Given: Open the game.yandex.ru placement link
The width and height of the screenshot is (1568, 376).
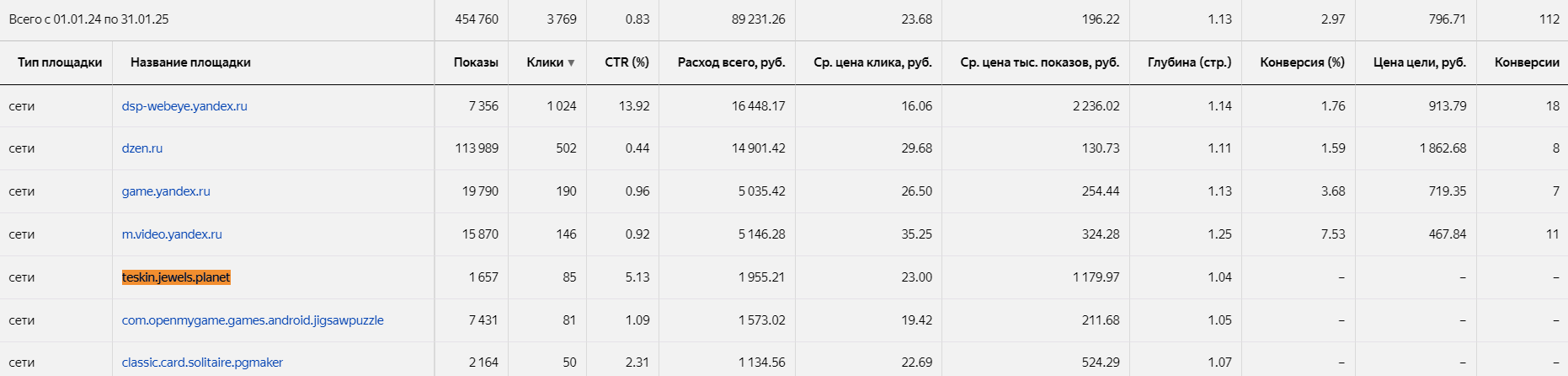Looking at the screenshot, I should 166,191.
